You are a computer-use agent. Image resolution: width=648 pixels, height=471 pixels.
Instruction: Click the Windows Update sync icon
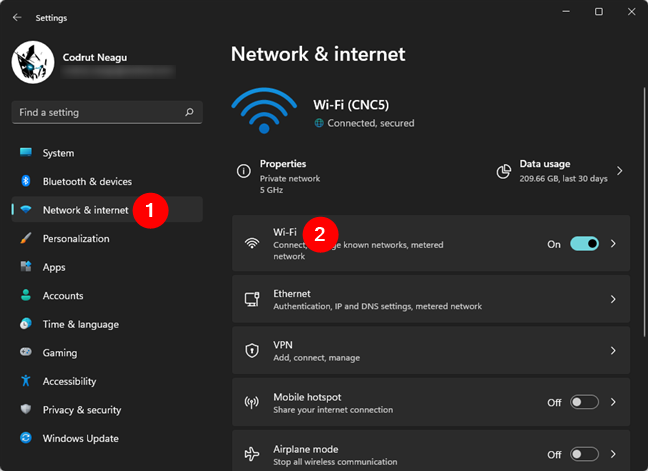click(26, 438)
